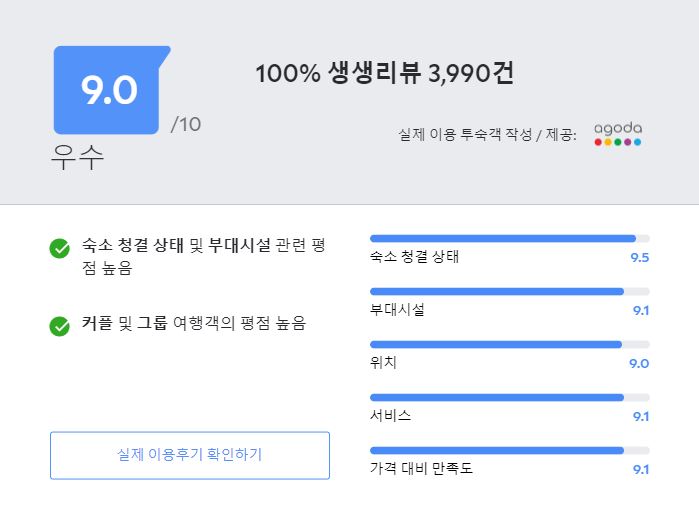The image size is (699, 529).
Task: Click the 우수 rating label
Action: pyautogui.click(x=77, y=157)
